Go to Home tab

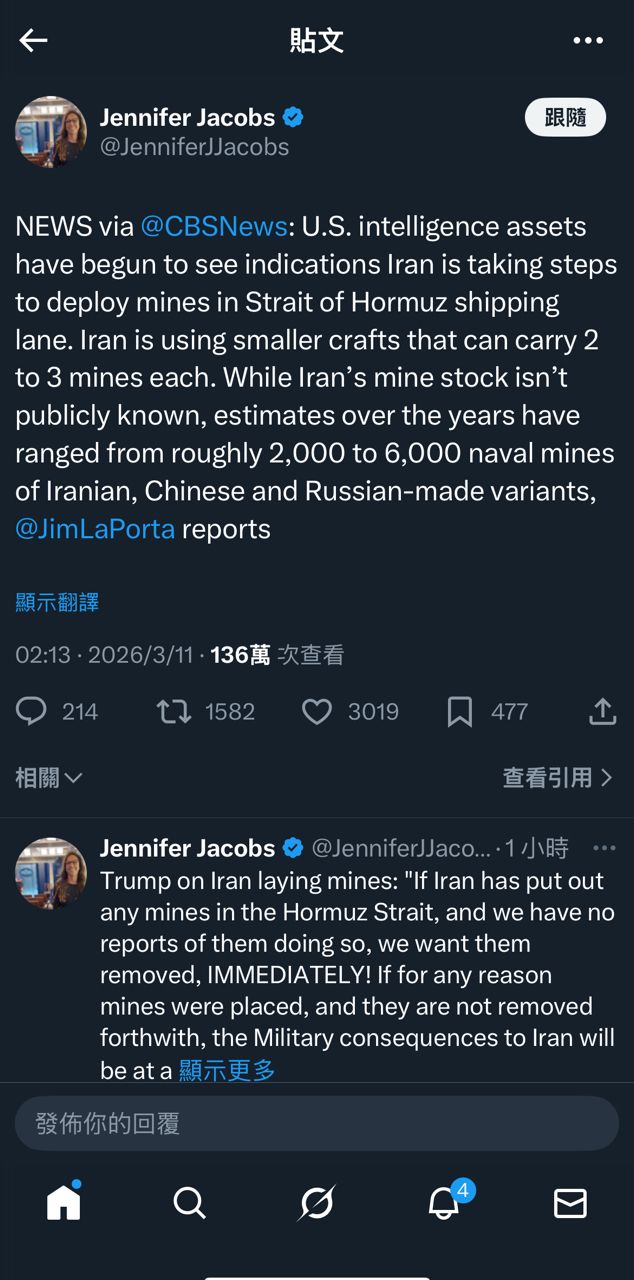tap(63, 1202)
